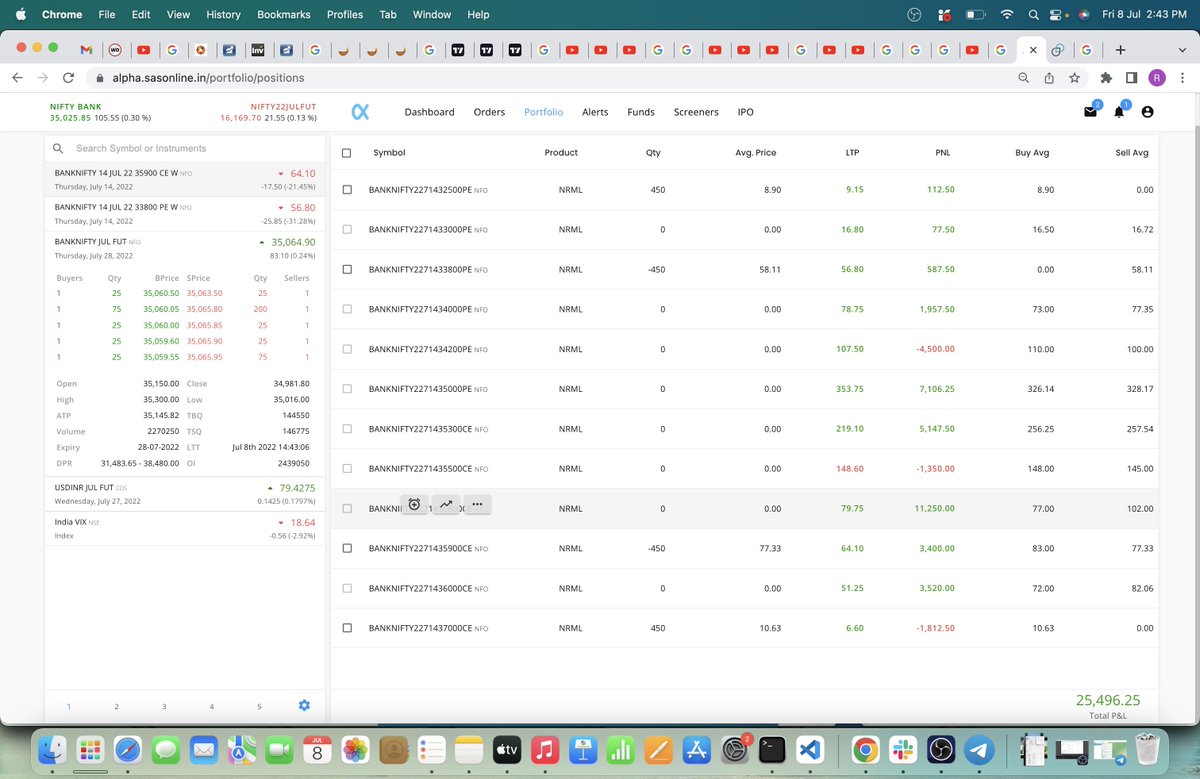Open the Bookmarks menu in menu bar
The height and width of the screenshot is (779, 1200).
coord(283,15)
